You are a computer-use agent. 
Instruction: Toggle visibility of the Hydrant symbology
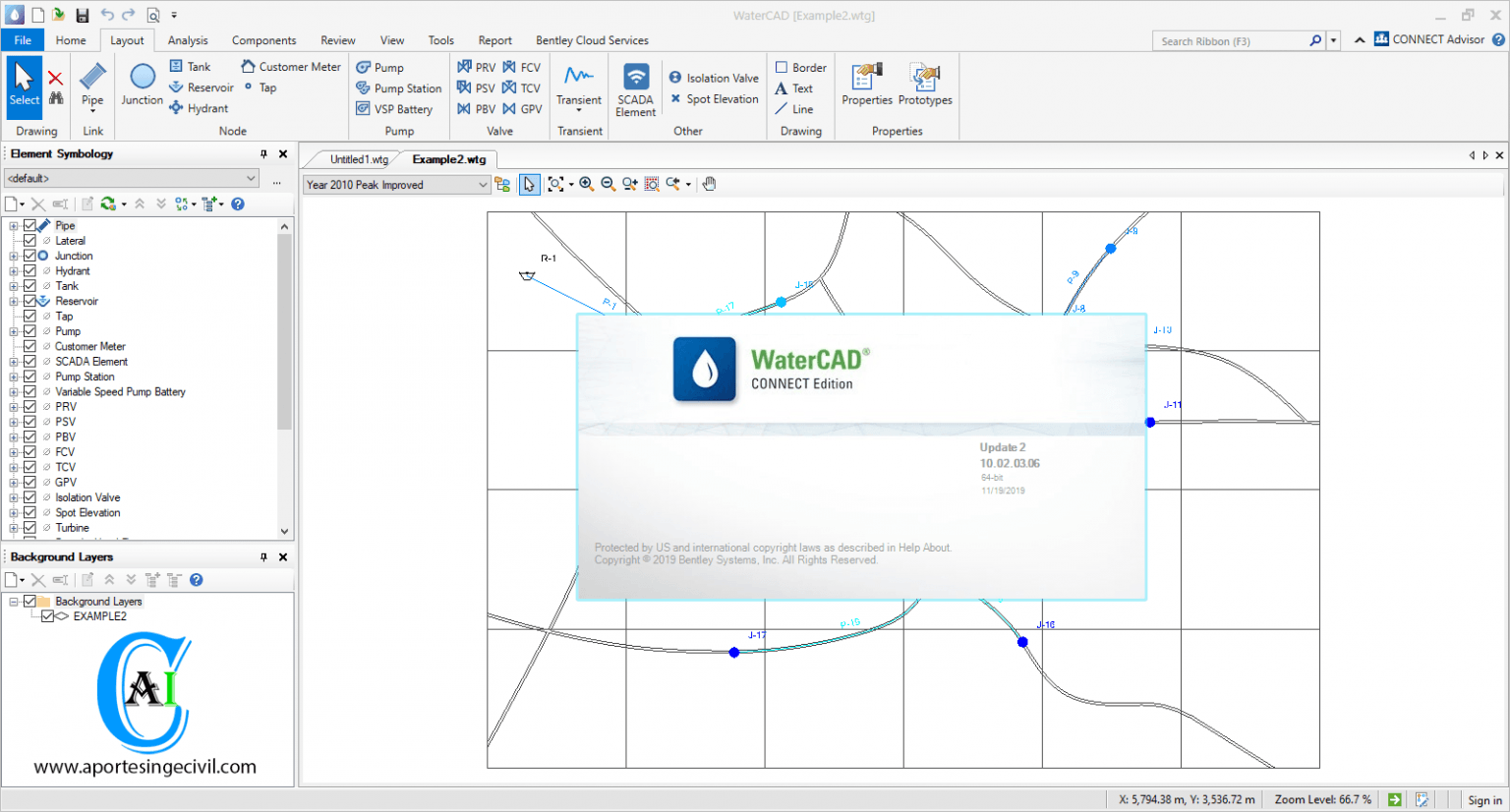click(x=29, y=270)
